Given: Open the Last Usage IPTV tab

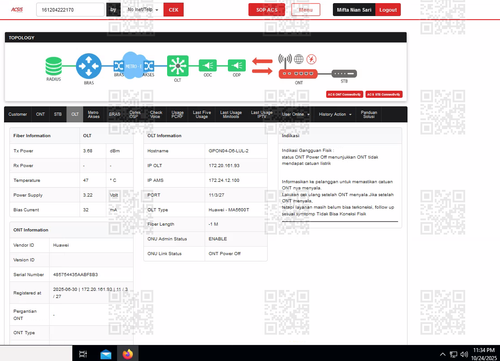Looking at the screenshot, I should pos(262,114).
